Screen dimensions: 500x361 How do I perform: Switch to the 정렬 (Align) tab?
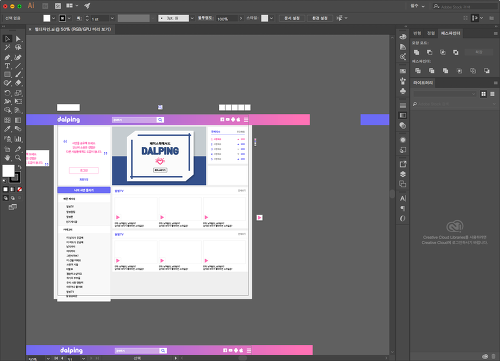point(431,33)
